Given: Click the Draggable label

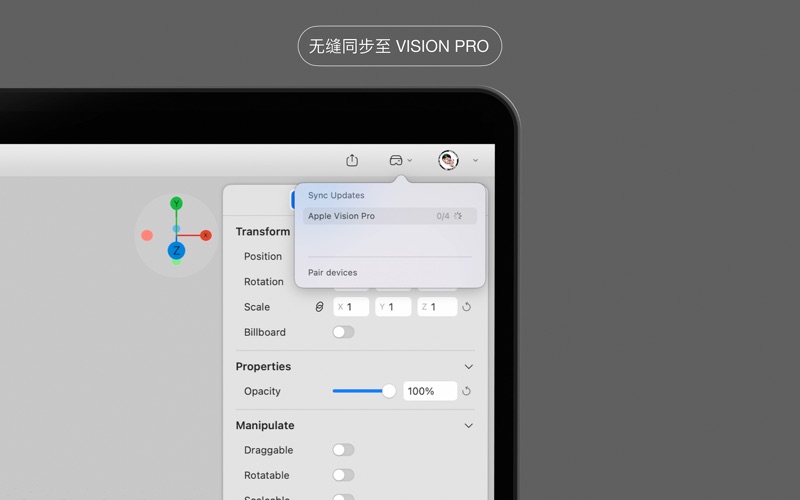Looking at the screenshot, I should click(x=268, y=450).
